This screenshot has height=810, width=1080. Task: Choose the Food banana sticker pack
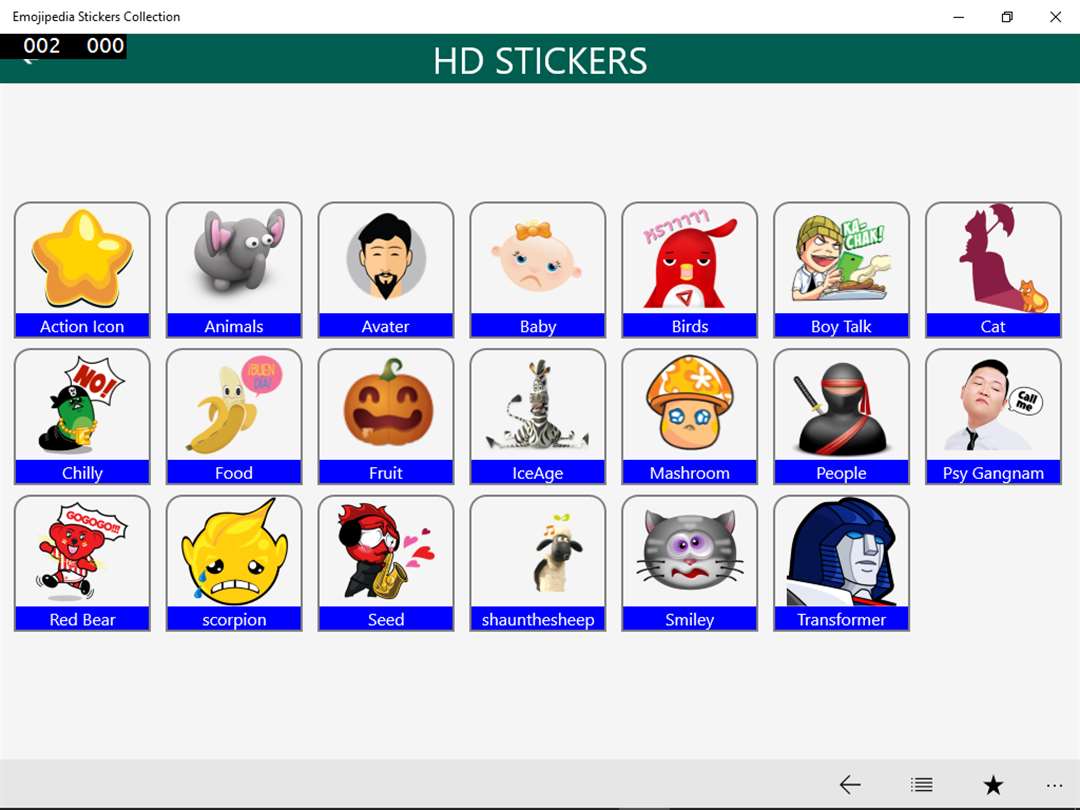pyautogui.click(x=234, y=417)
